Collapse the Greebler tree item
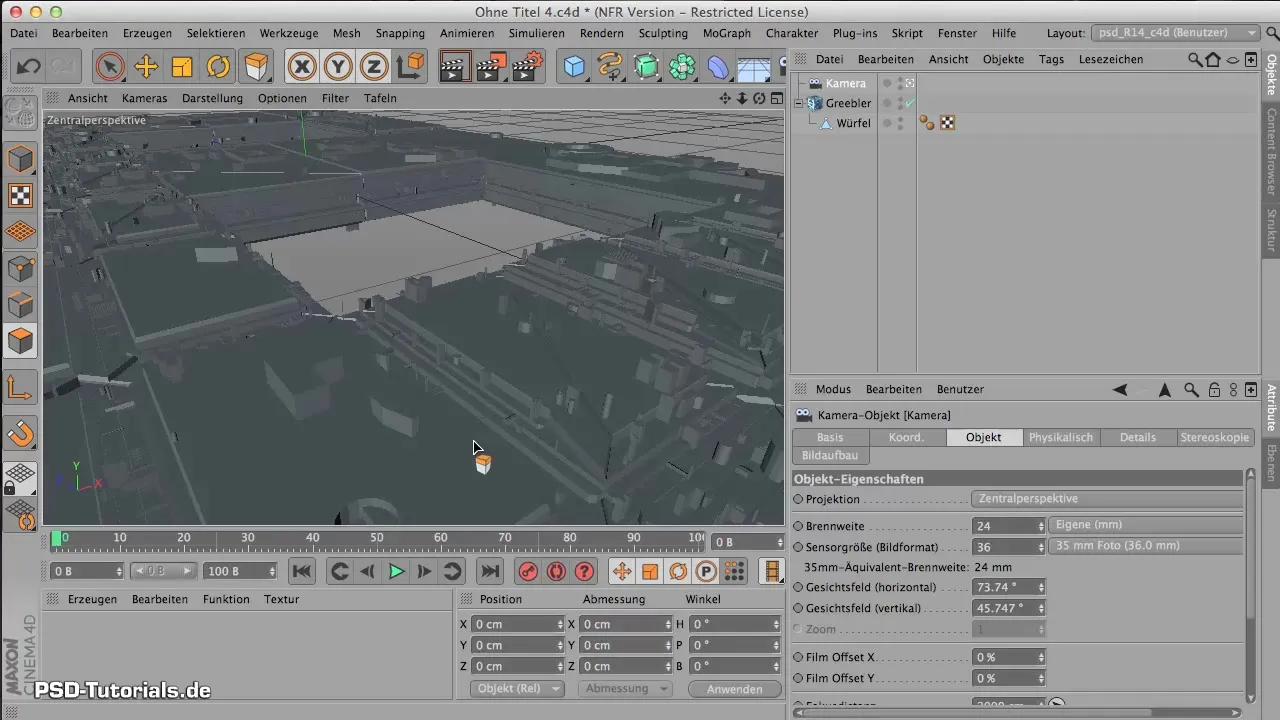 click(799, 103)
